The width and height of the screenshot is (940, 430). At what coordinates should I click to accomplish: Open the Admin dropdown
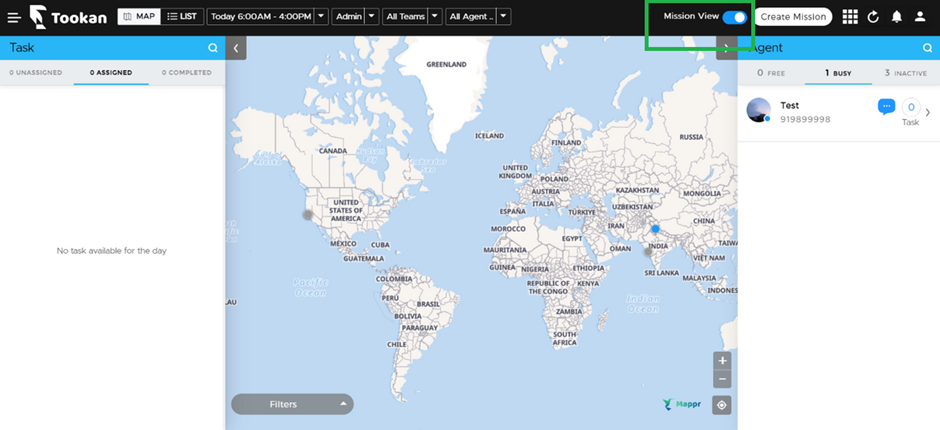click(348, 17)
